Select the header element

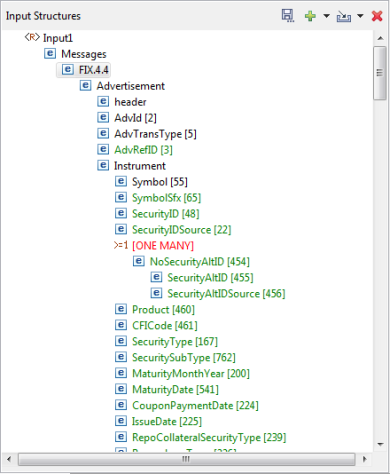130,102
